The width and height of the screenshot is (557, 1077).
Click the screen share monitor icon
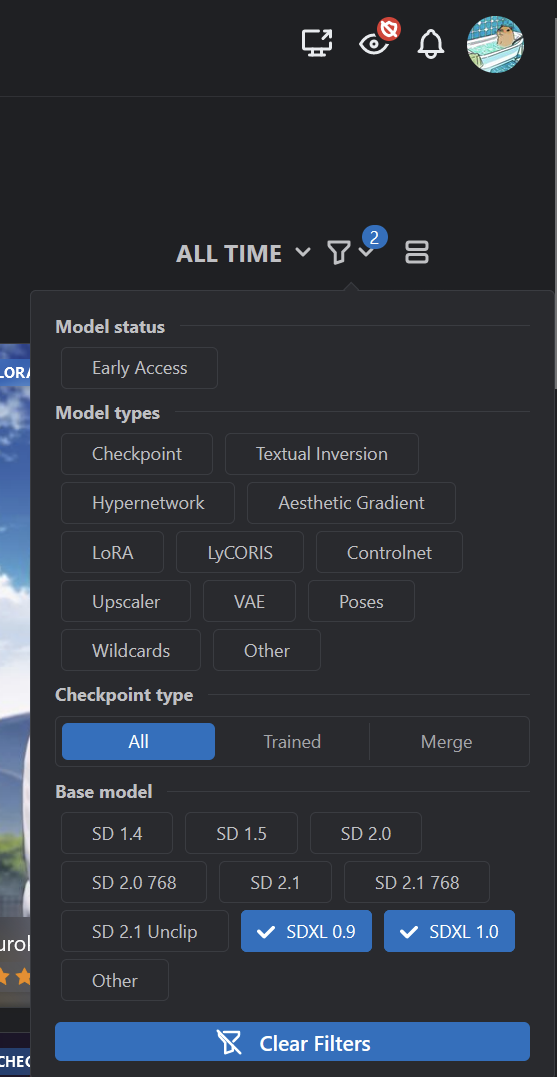[x=317, y=43]
